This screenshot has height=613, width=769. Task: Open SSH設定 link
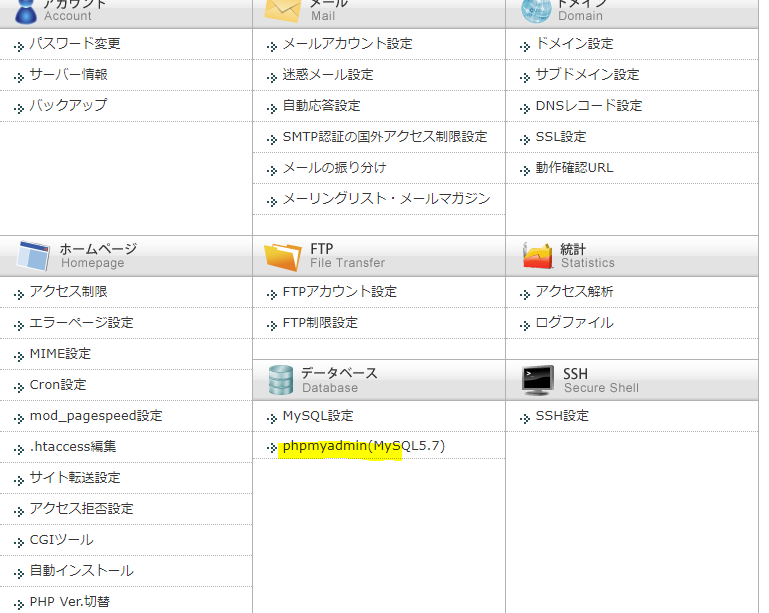pyautogui.click(x=562, y=416)
